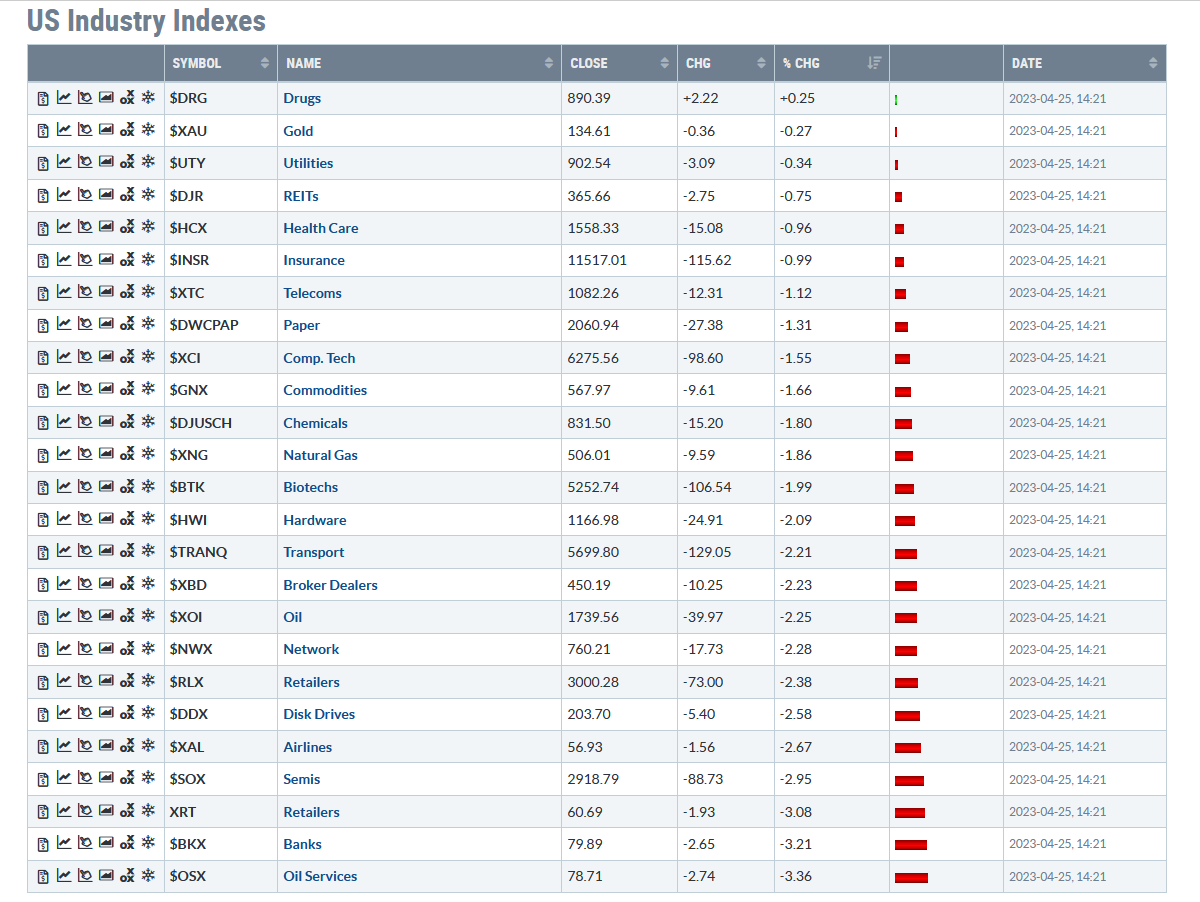Open SharpChart line-chart icon for XRT
Viewport: 1200px width, 902px height.
pos(64,812)
